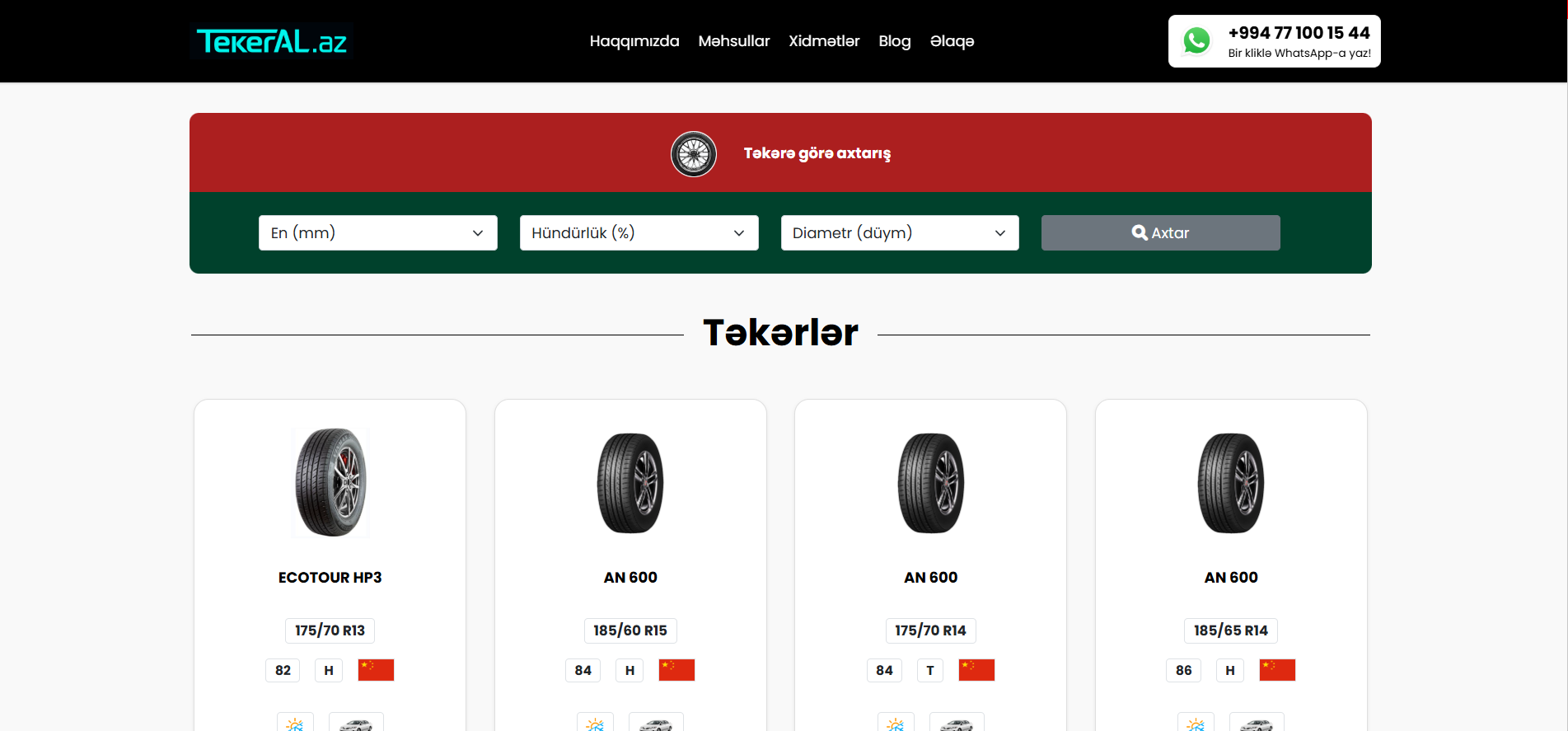Go to Məhsullar page

pos(733,41)
